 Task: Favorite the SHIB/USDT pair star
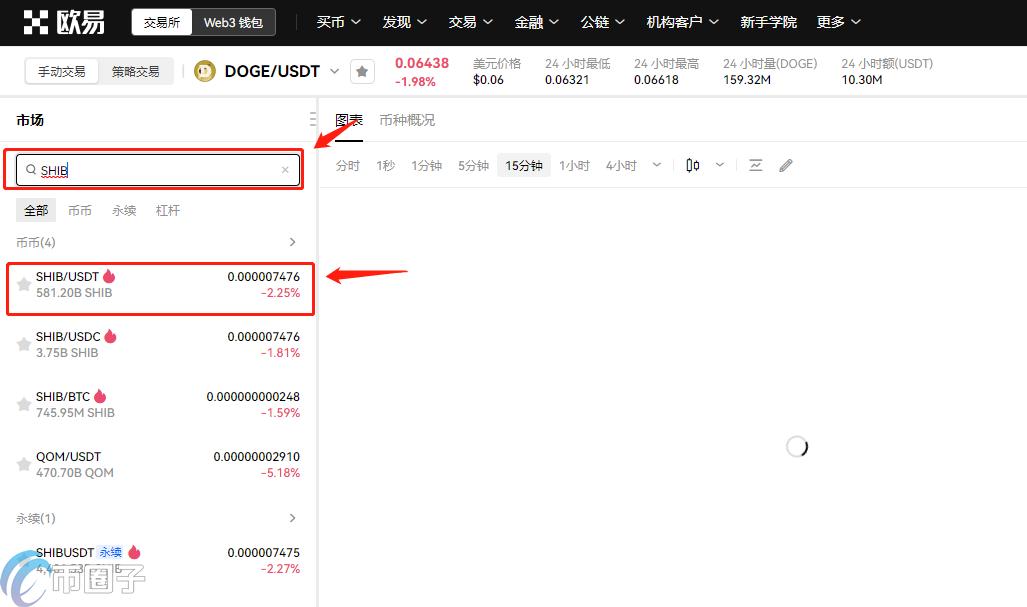[x=24, y=284]
